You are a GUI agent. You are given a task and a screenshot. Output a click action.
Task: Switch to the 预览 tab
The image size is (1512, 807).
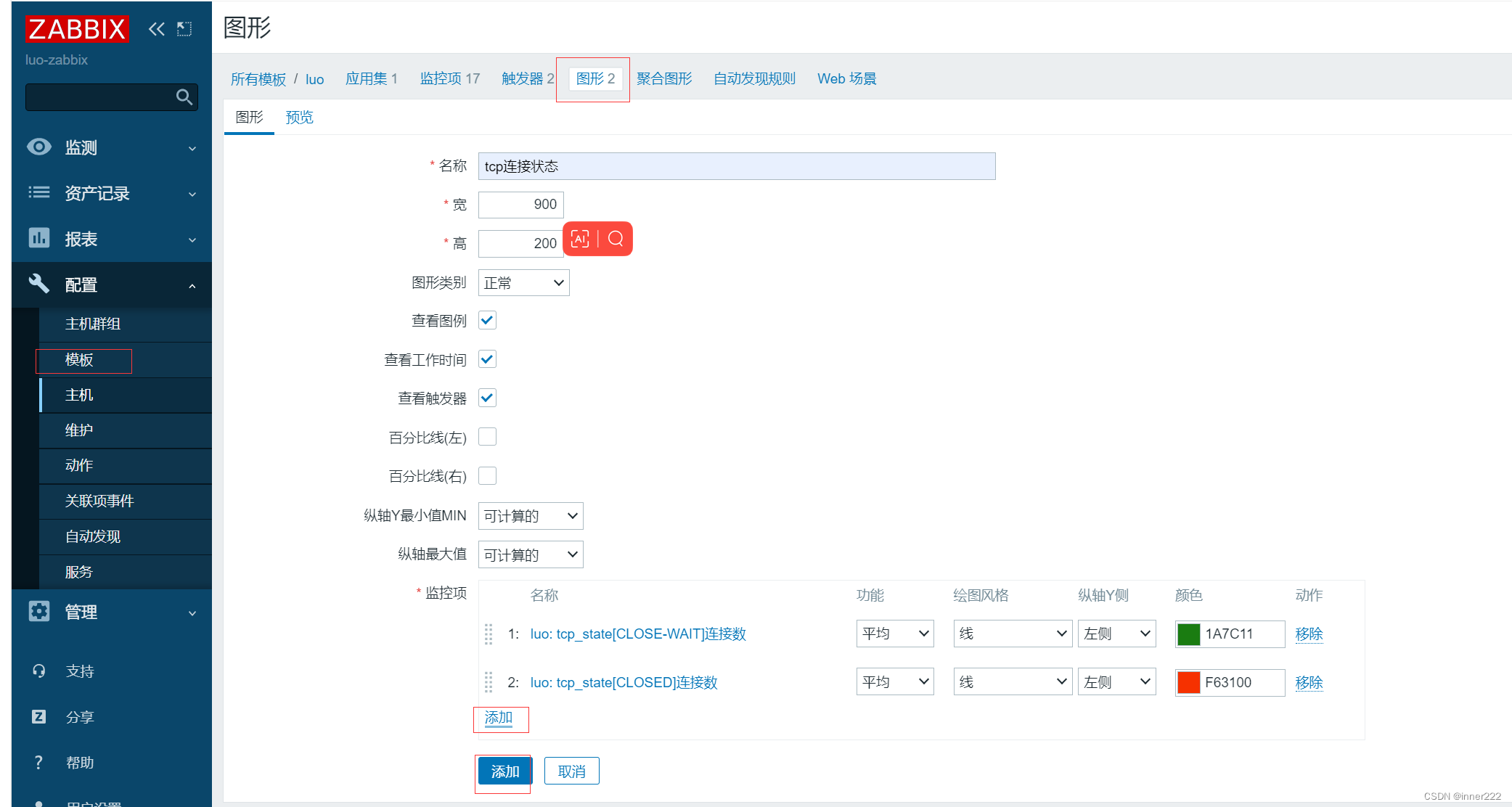pyautogui.click(x=299, y=117)
